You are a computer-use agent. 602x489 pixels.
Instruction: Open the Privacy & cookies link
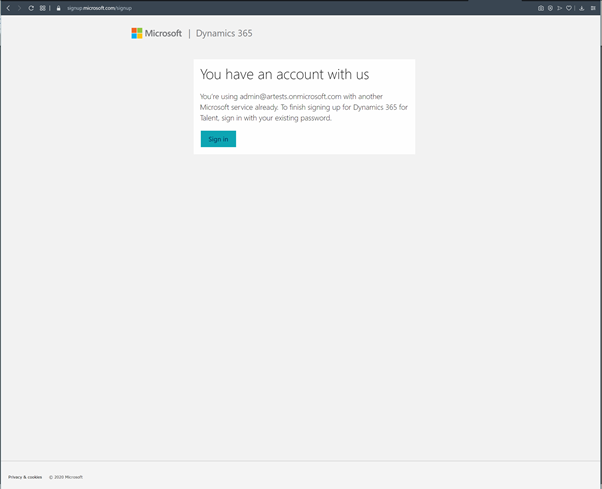tap(25, 477)
